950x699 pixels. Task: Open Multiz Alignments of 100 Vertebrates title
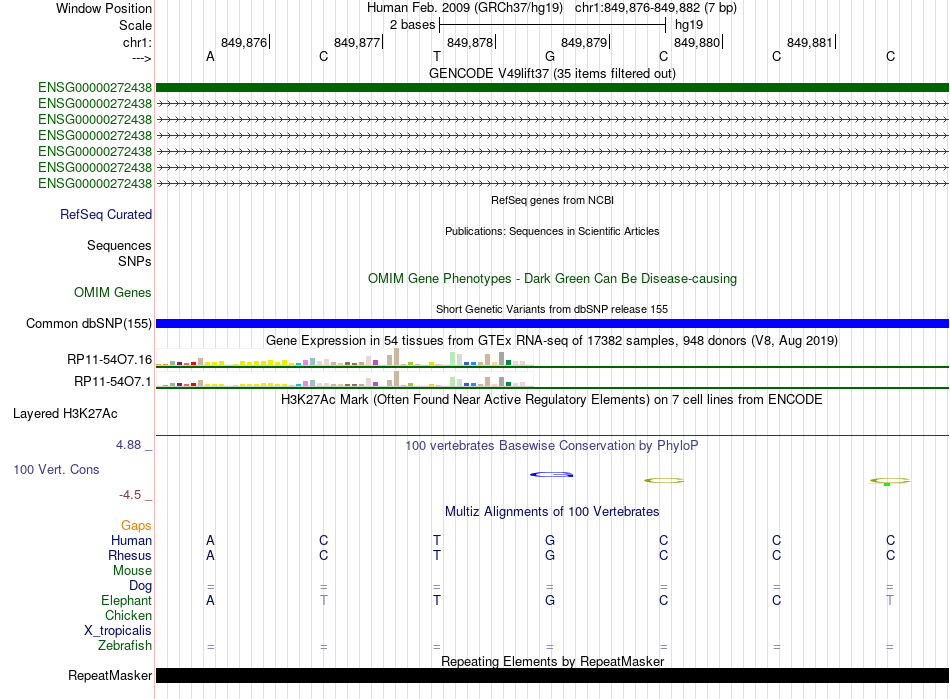click(552, 511)
